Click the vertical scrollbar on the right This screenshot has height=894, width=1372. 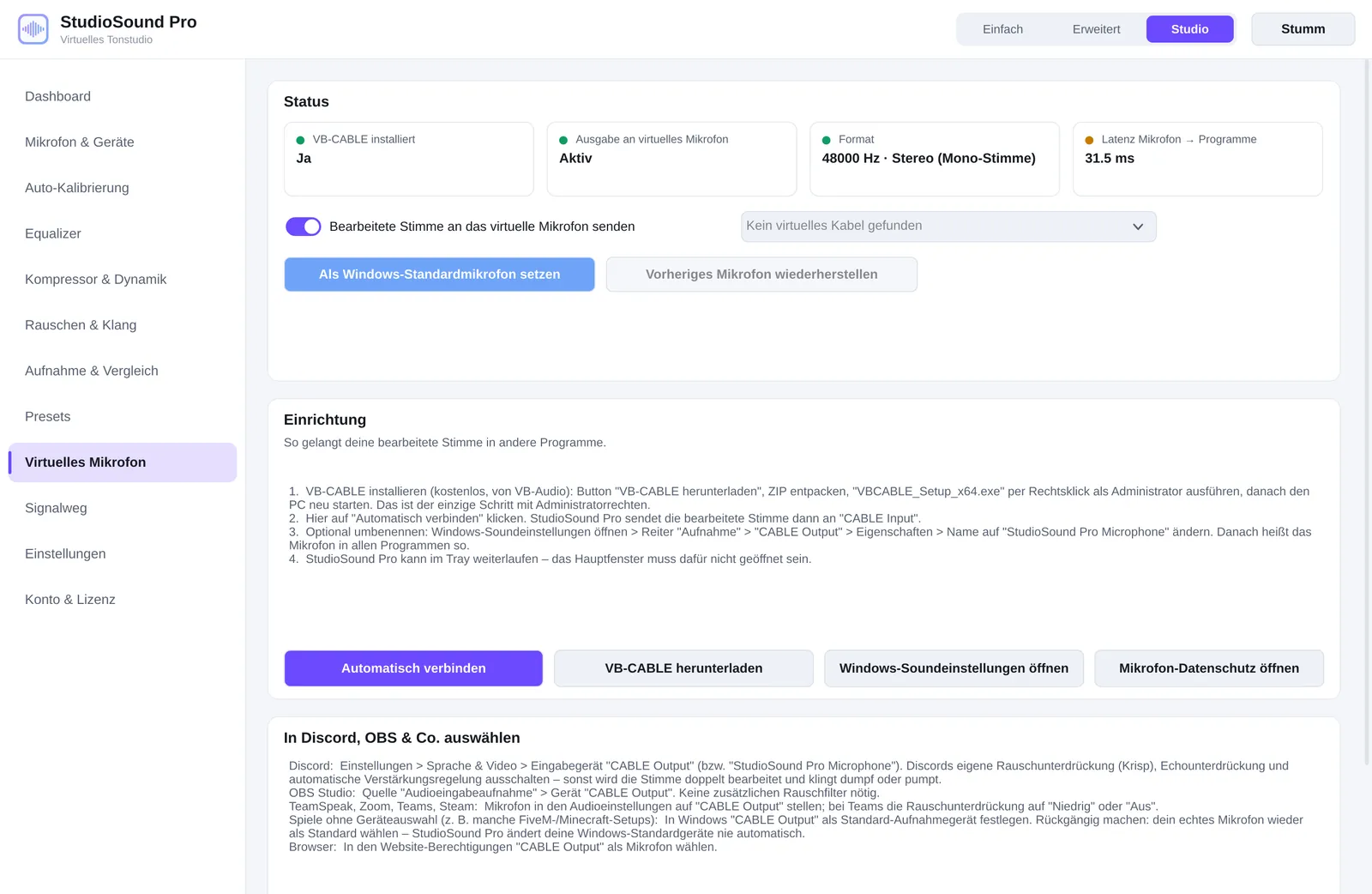[1368, 412]
